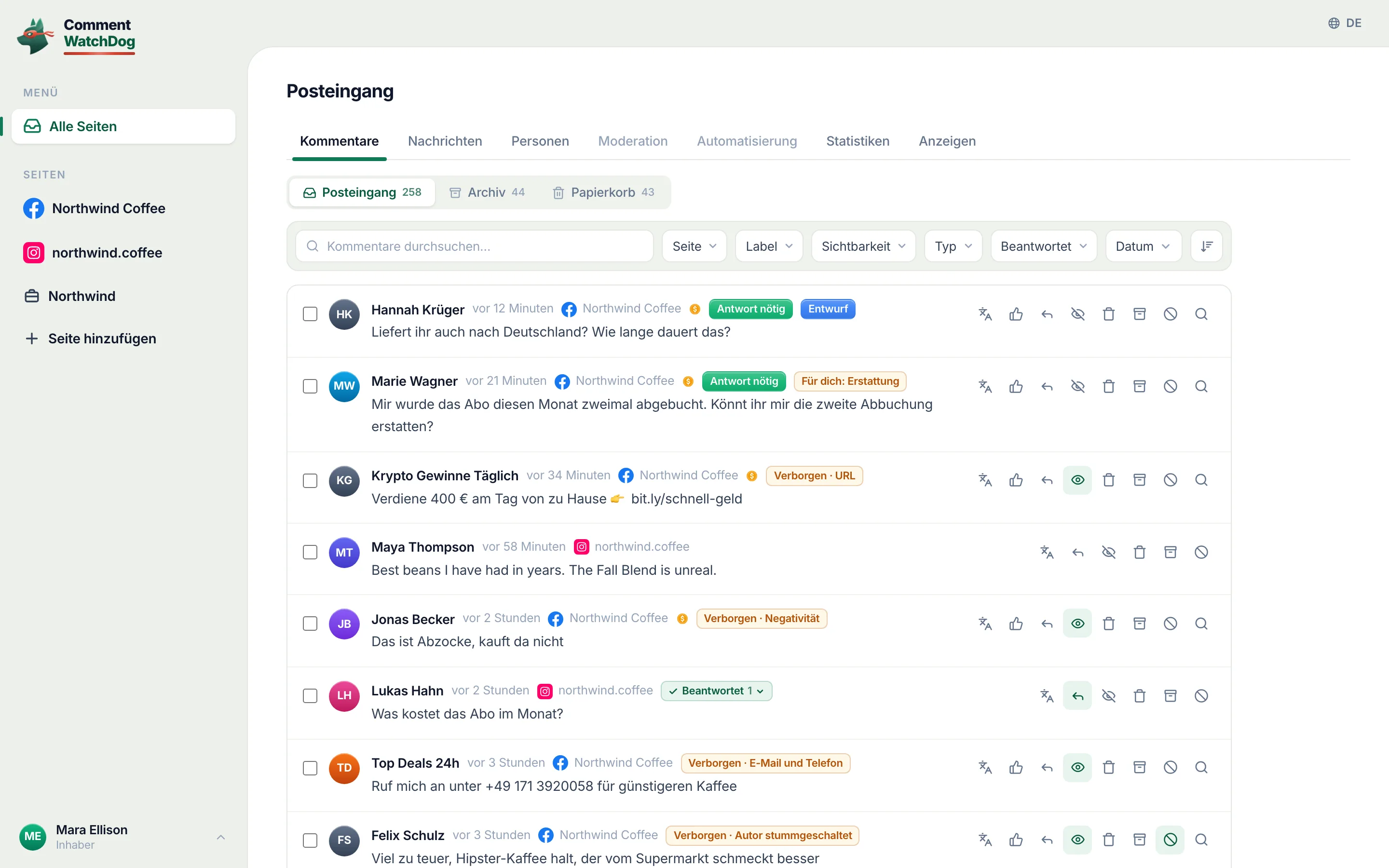Translate Maya Thompson's comment
Viewport: 1389px width, 868px height.
(1047, 552)
